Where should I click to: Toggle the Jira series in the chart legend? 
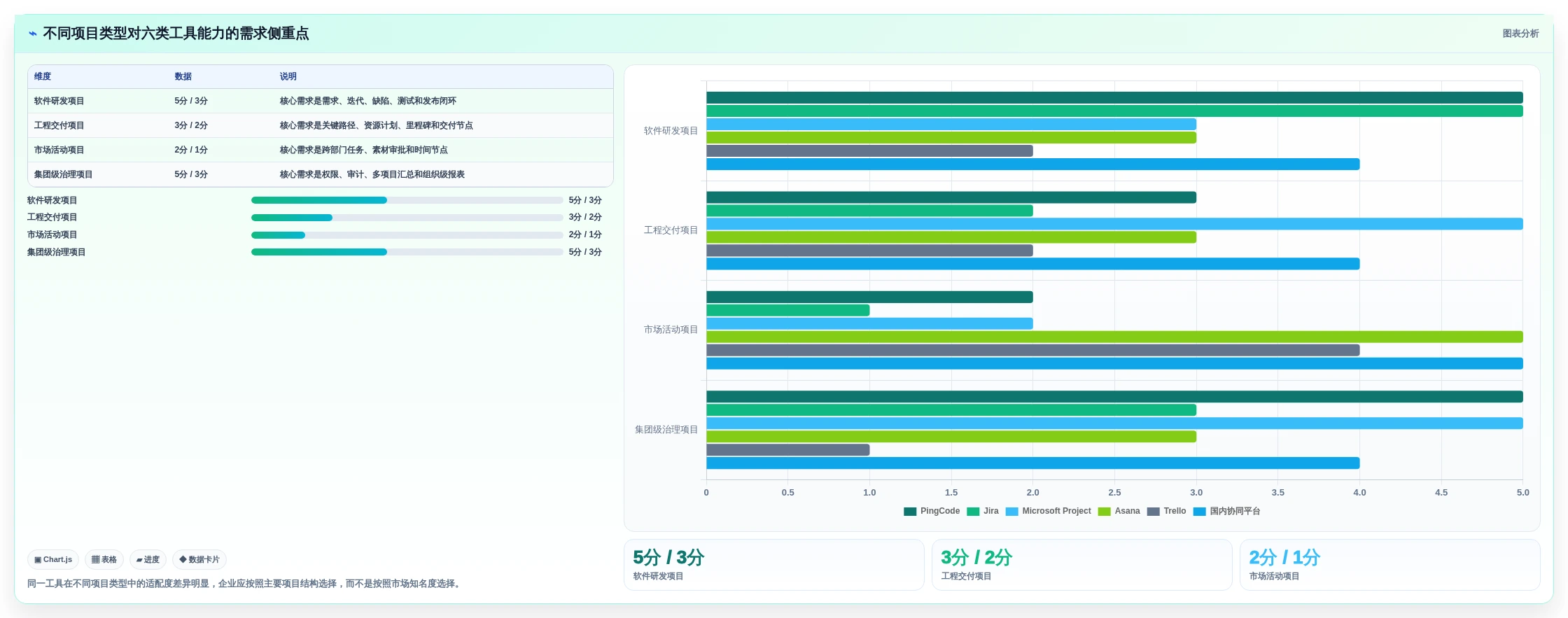coord(983,511)
